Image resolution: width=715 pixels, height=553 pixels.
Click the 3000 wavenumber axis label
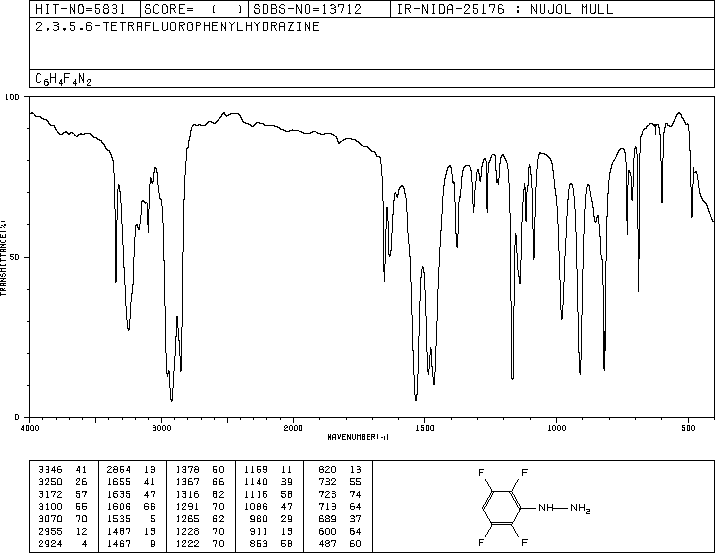coord(161,428)
